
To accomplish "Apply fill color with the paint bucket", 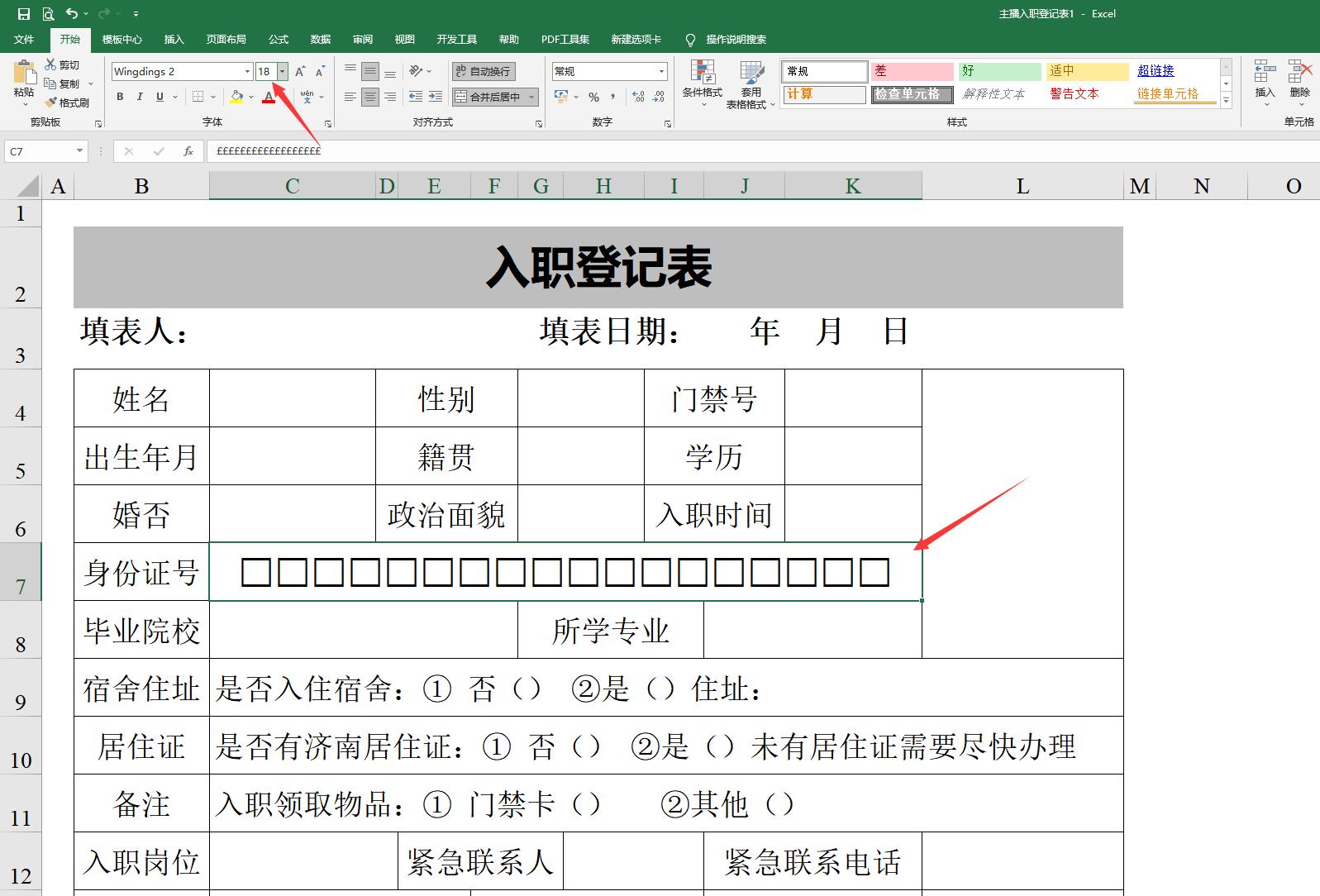I will pyautogui.click(x=237, y=97).
